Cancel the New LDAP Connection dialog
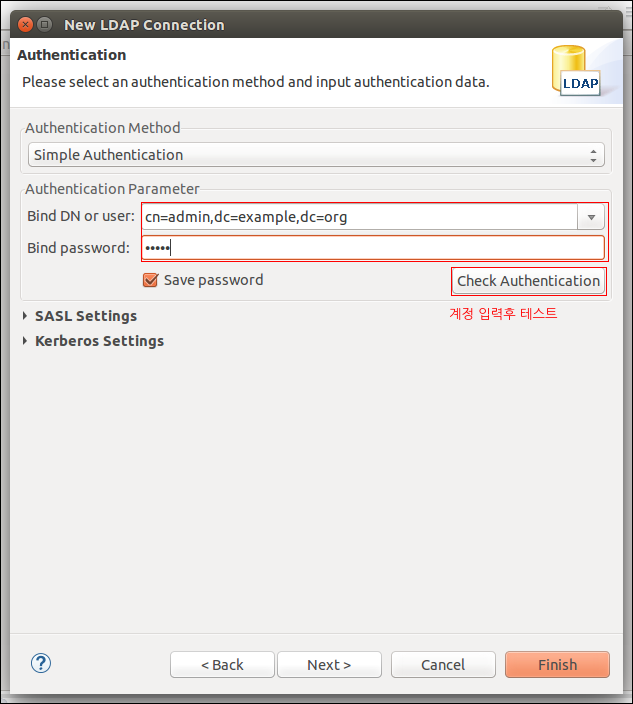The width and height of the screenshot is (633, 704). click(x=443, y=664)
